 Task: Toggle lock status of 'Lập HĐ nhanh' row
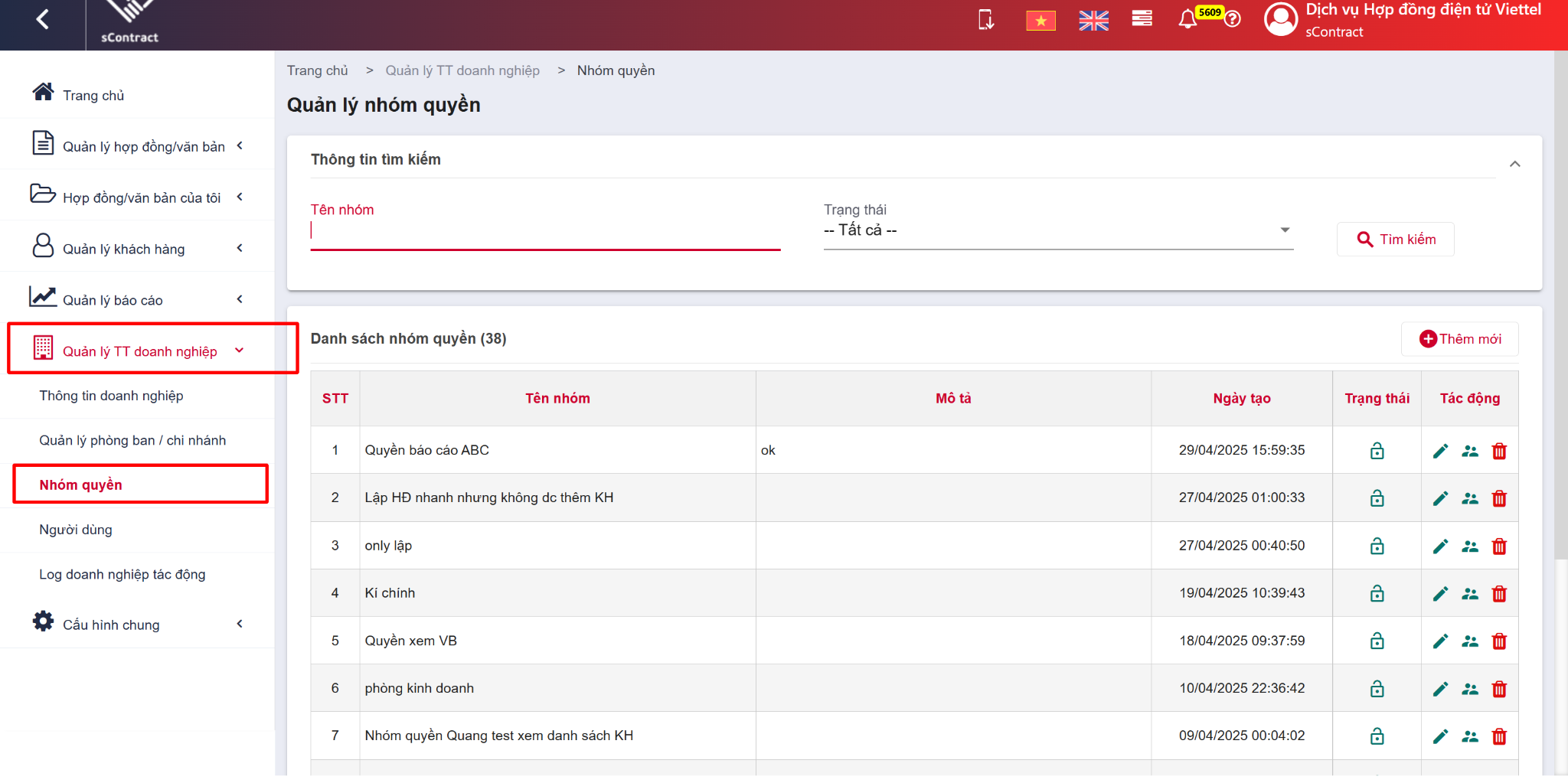[1377, 498]
